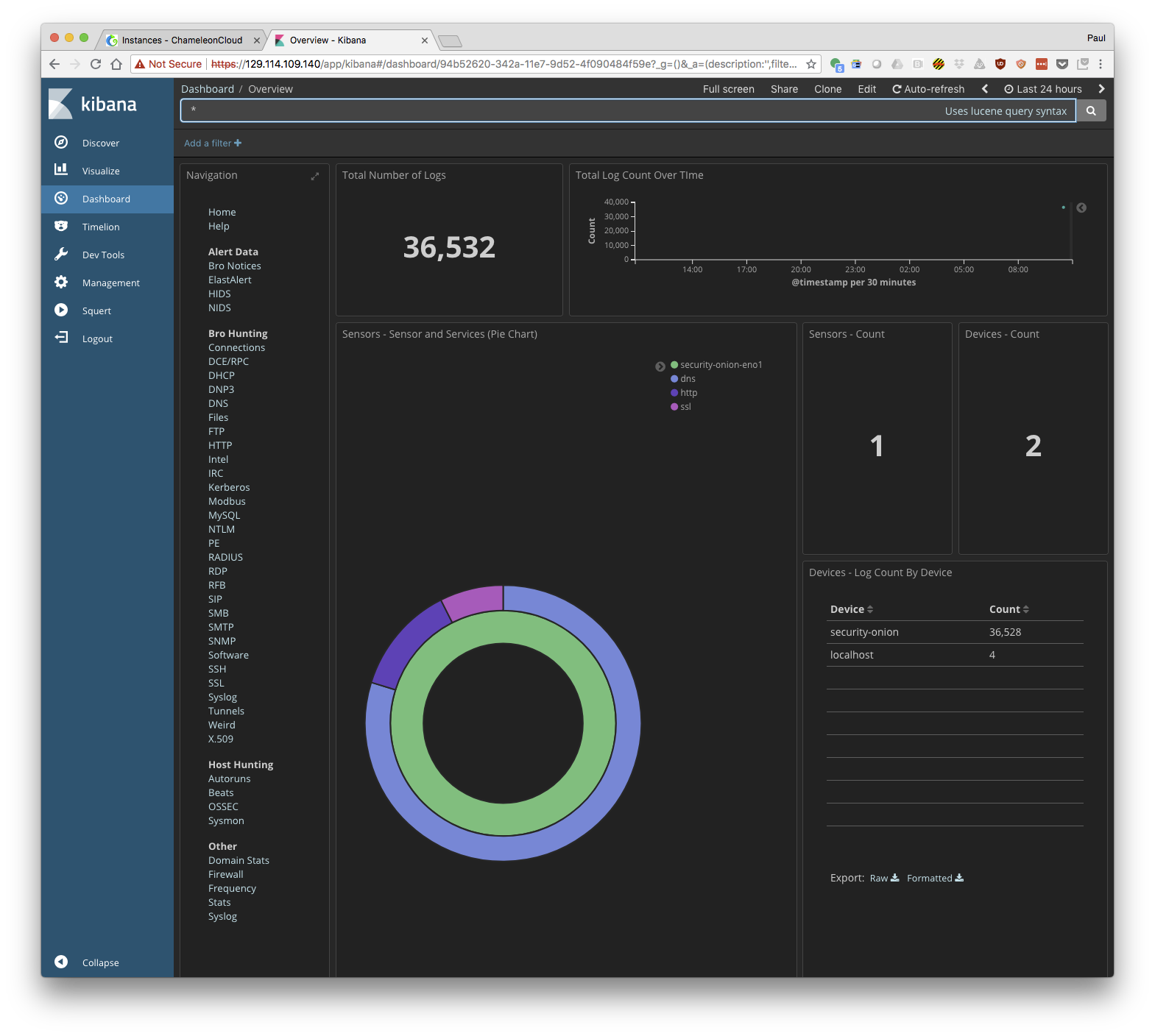Select the Dashboard gauge icon in sidebar
1155x1036 pixels.
pos(61,198)
